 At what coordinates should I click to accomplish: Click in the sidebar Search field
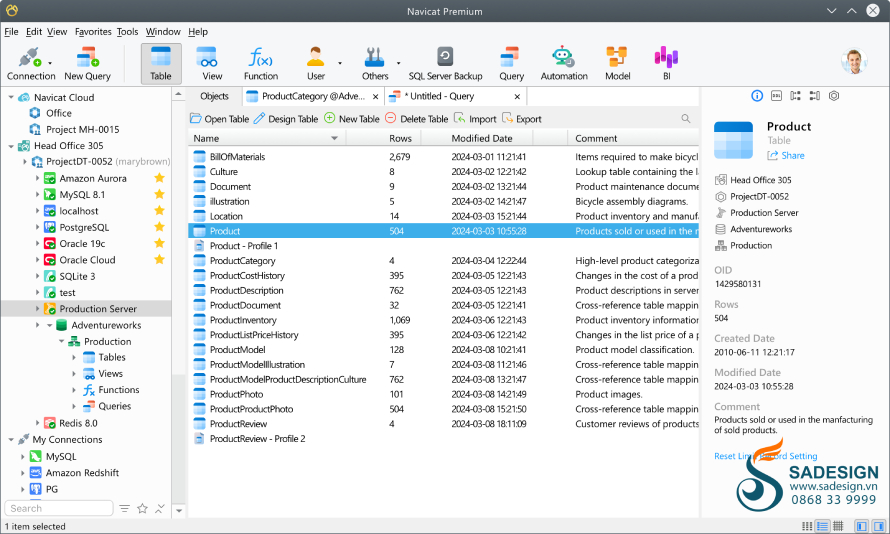coord(59,508)
